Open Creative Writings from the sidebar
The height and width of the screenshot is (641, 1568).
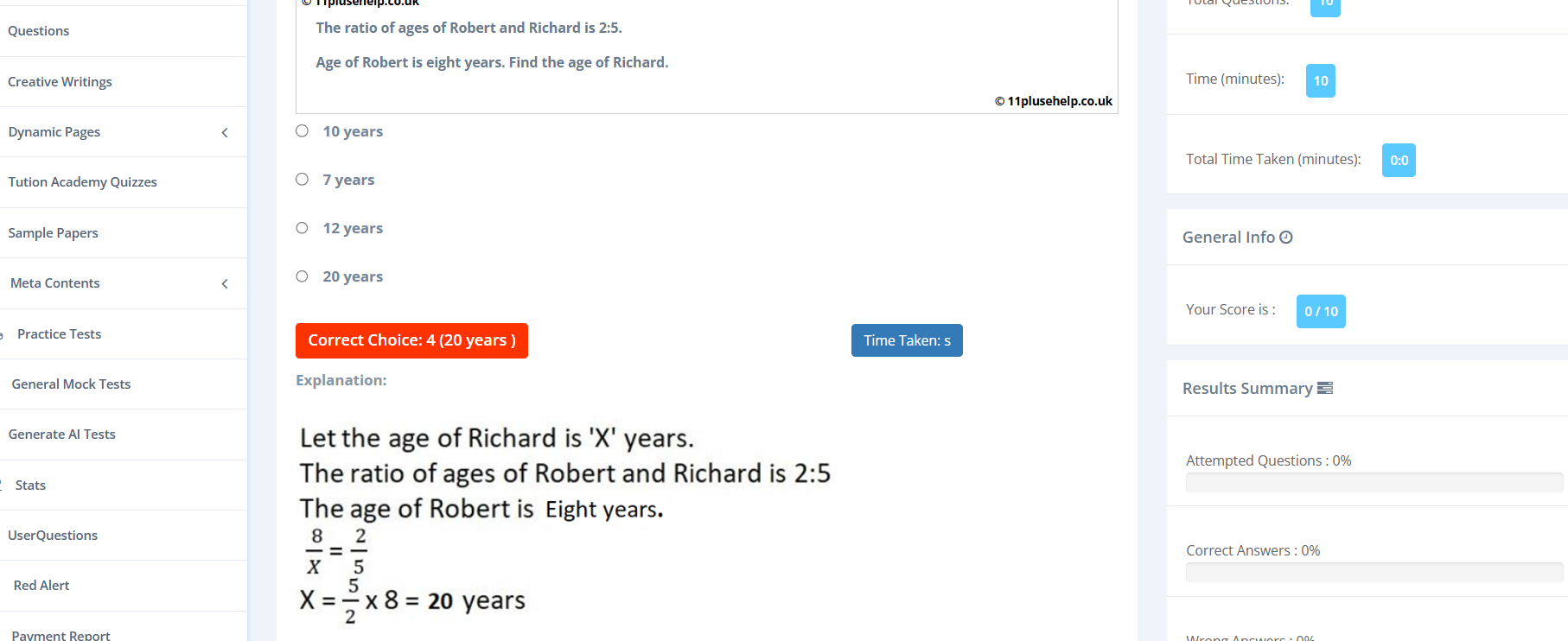60,81
